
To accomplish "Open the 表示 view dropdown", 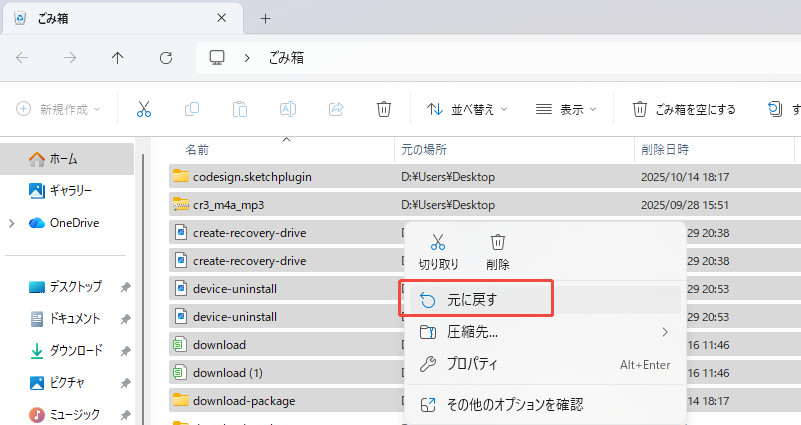I will pos(566,110).
